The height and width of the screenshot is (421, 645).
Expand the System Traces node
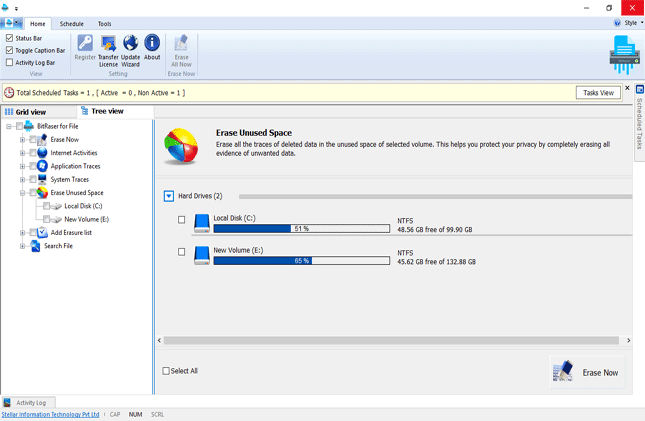[22, 179]
